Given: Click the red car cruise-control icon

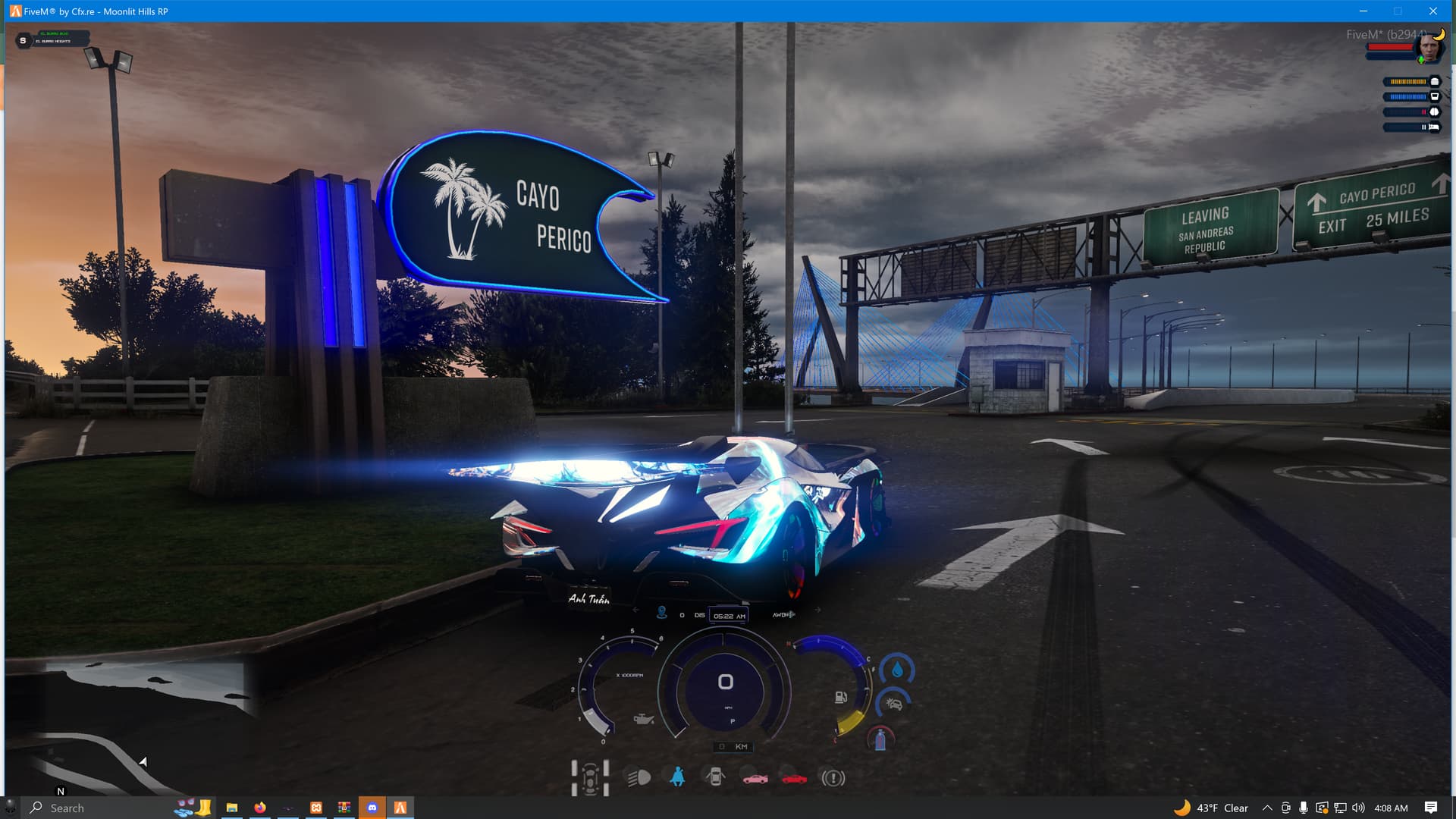Looking at the screenshot, I should (x=795, y=777).
